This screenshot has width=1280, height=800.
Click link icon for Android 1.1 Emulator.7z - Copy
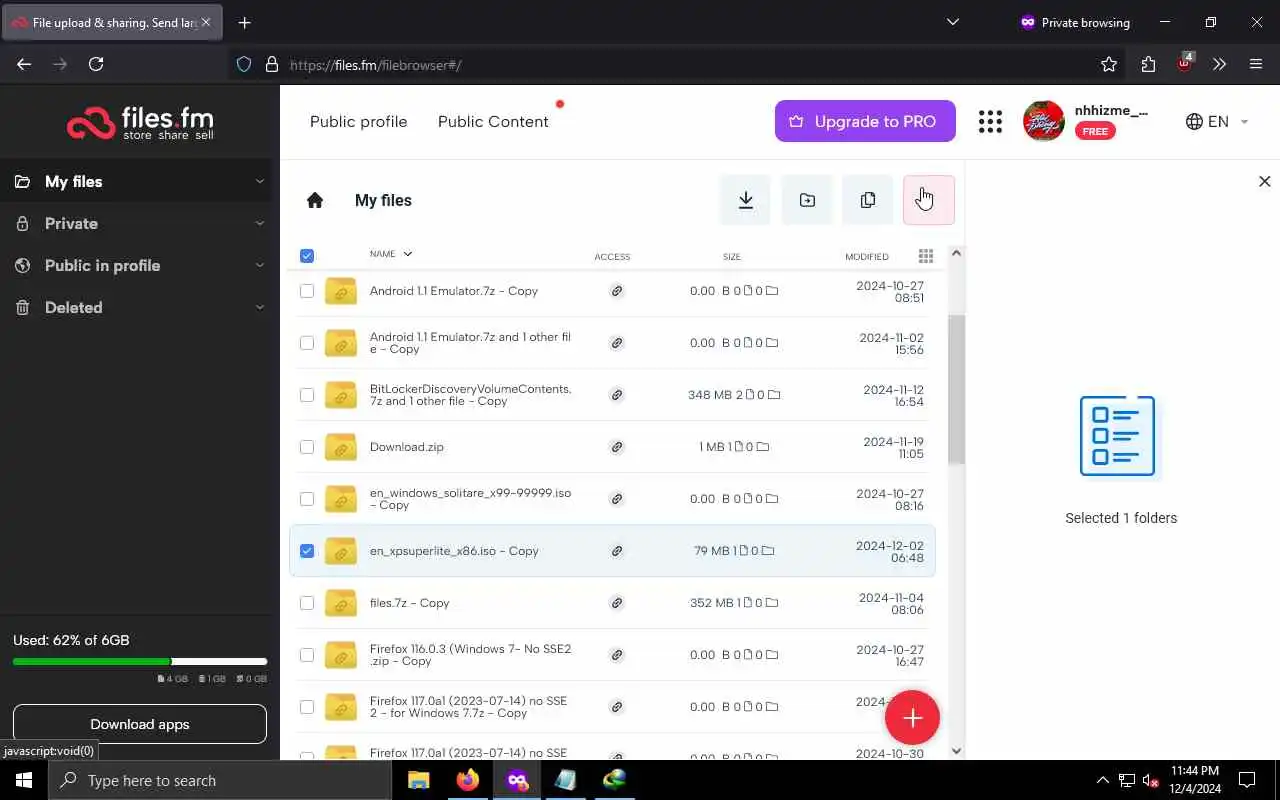[x=617, y=291]
